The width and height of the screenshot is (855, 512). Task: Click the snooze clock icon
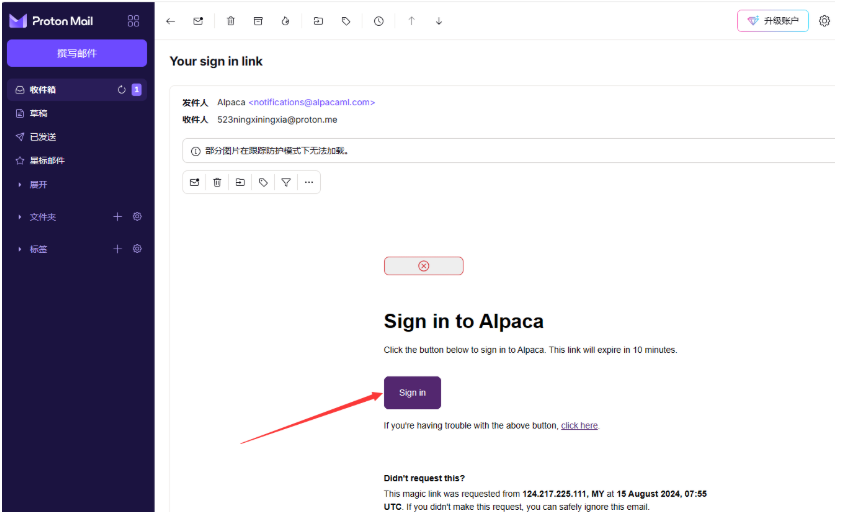(378, 21)
